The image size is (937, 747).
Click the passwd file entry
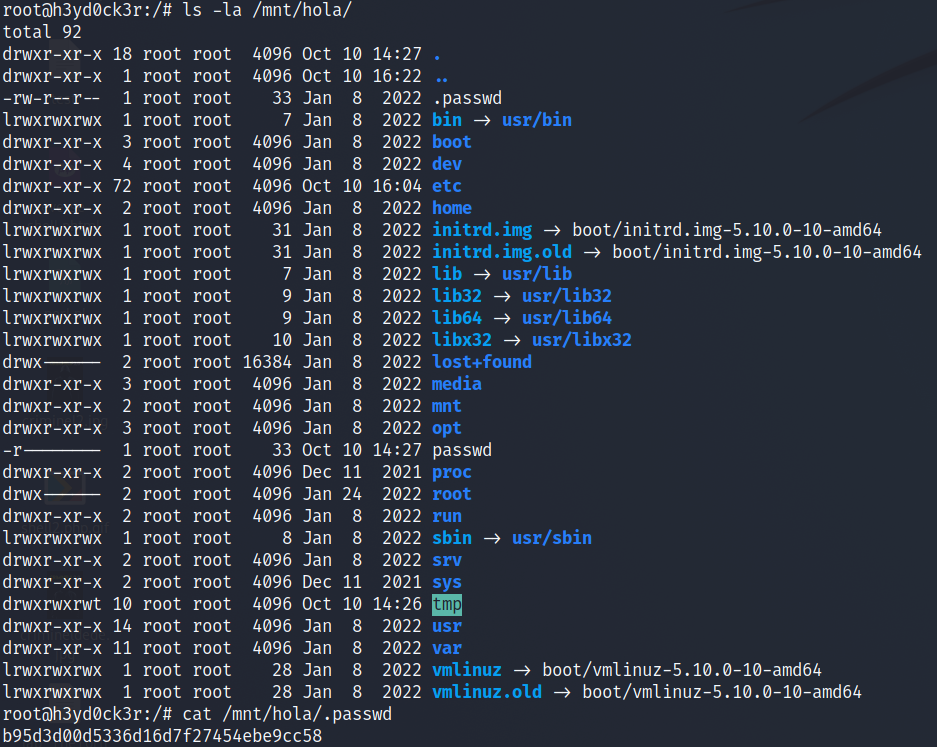coord(461,449)
